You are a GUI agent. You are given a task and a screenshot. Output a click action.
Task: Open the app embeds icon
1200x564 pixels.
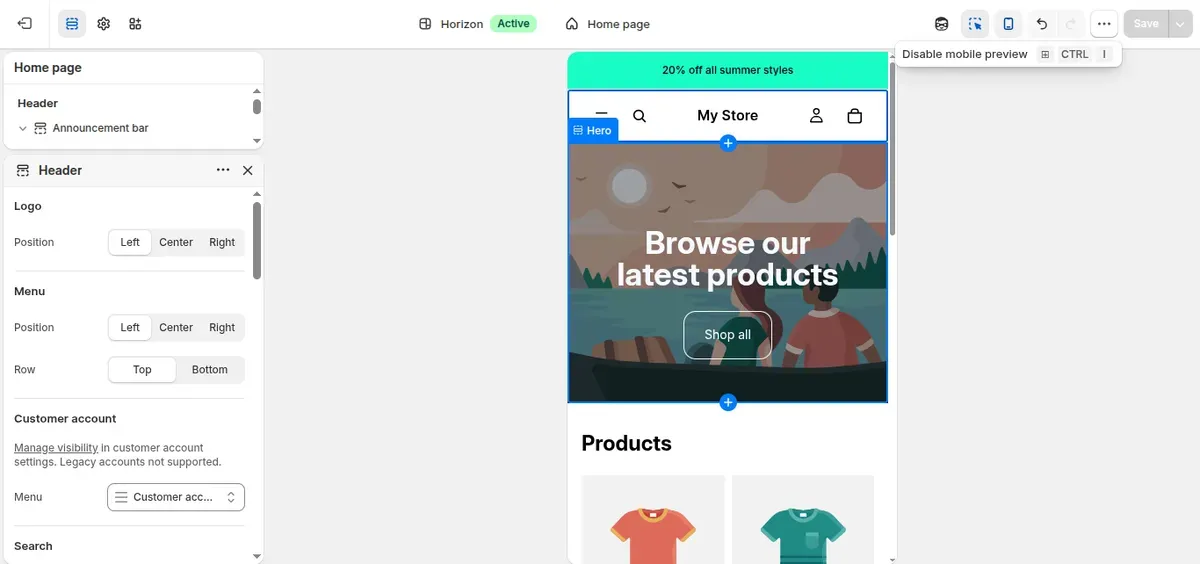pos(136,23)
